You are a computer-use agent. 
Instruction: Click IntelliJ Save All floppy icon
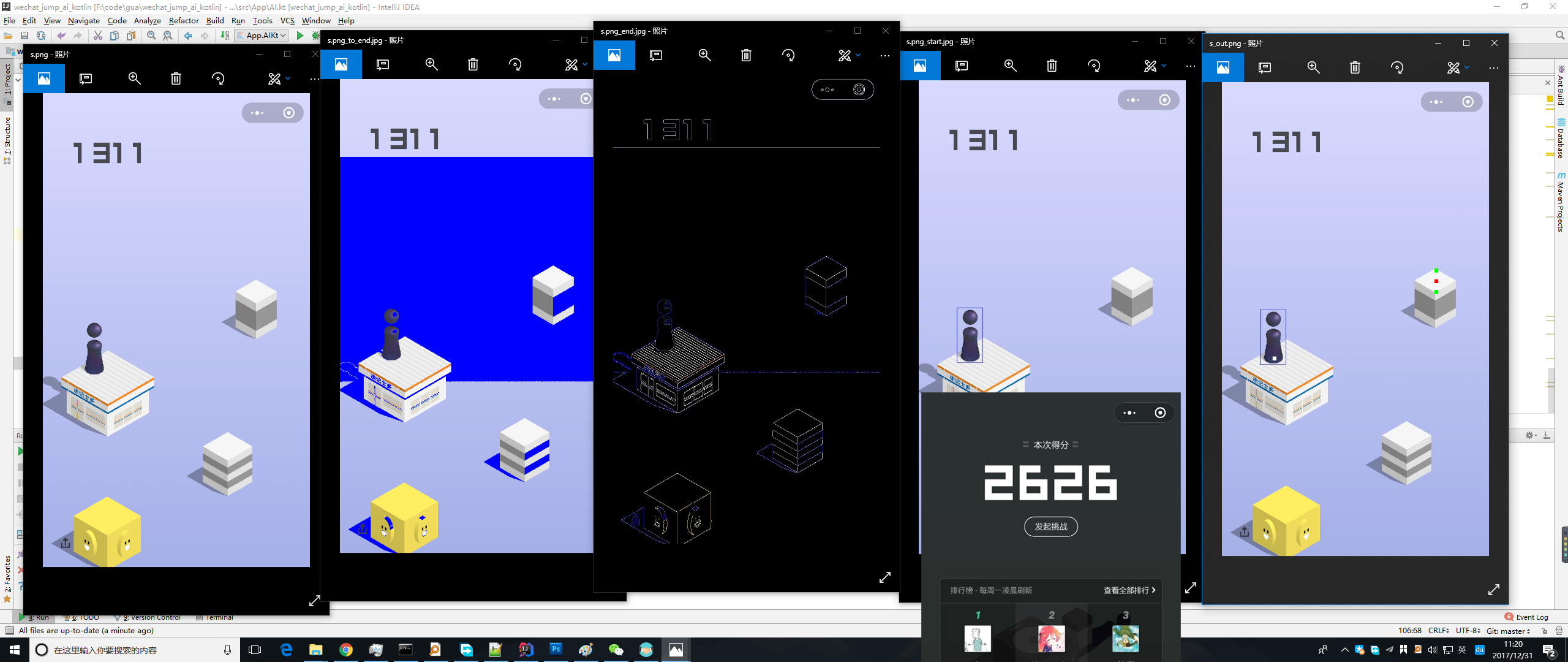click(x=24, y=36)
